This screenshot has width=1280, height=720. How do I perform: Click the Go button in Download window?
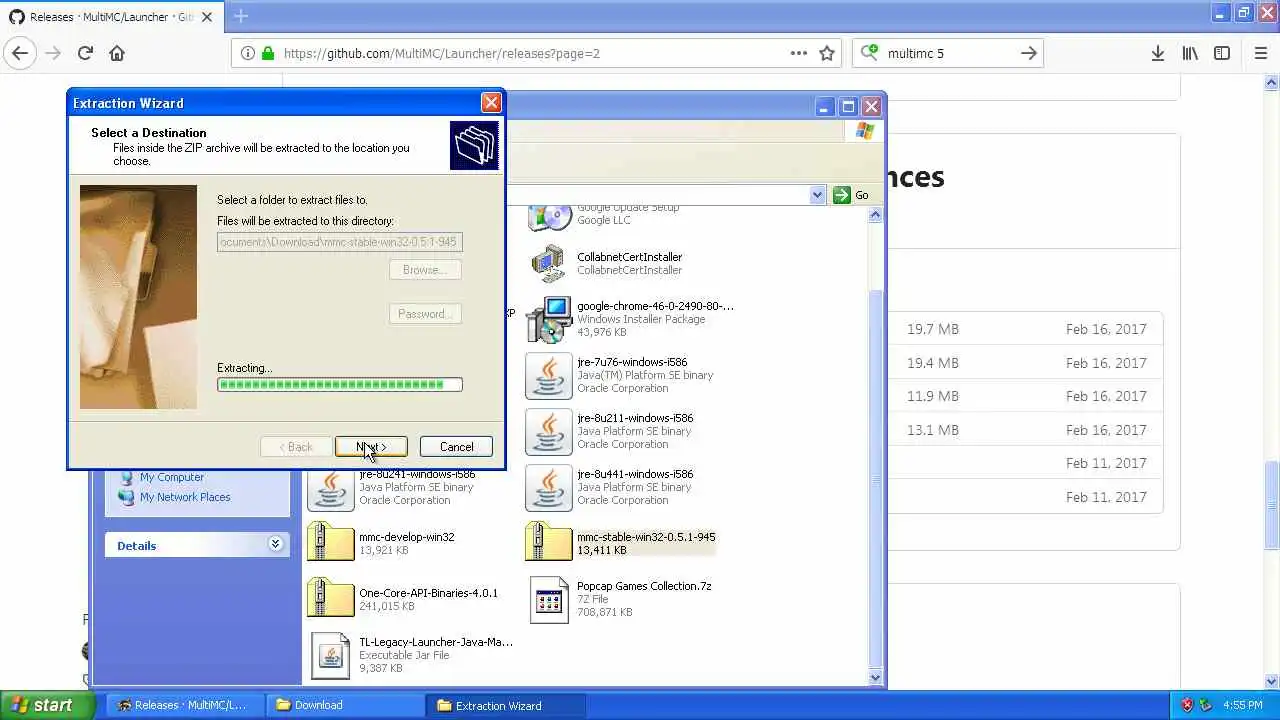tap(852, 195)
